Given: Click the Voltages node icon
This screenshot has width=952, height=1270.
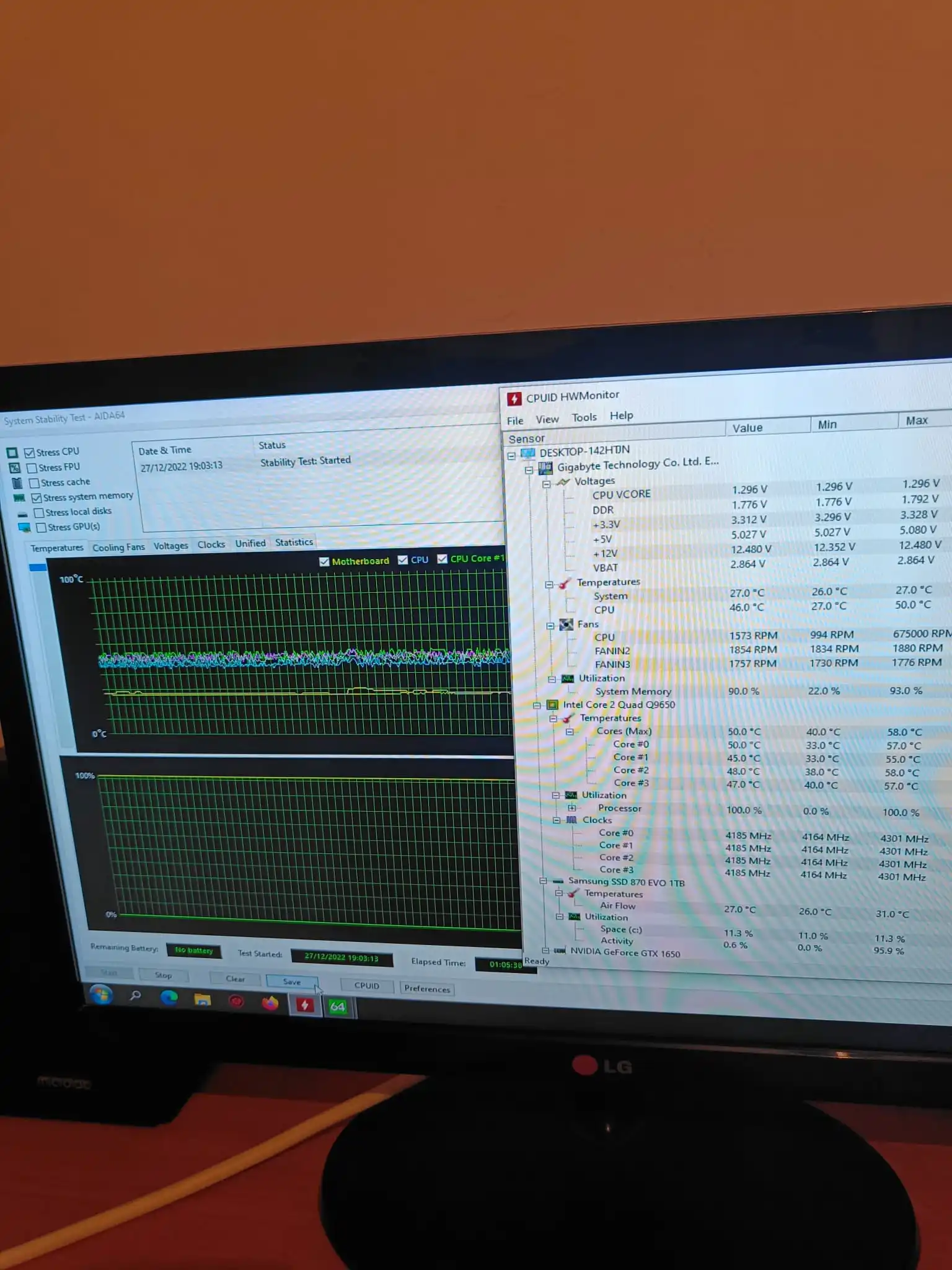Looking at the screenshot, I should 563,482.
